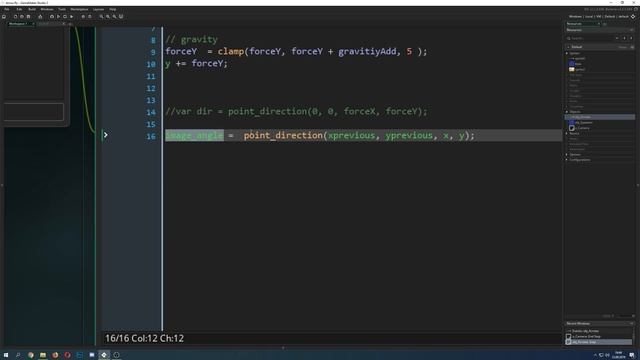The image size is (640, 360).
Task: Click the Recent Windows panel header
Action: [x=599, y=324]
